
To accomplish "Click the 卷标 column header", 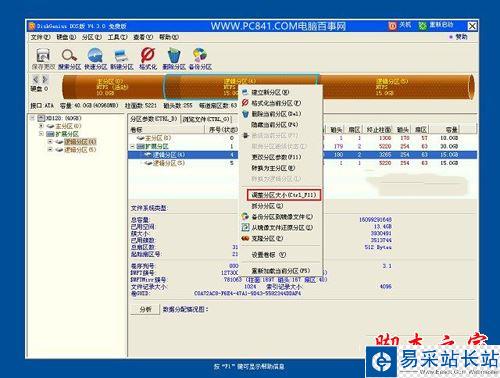I will [166, 129].
